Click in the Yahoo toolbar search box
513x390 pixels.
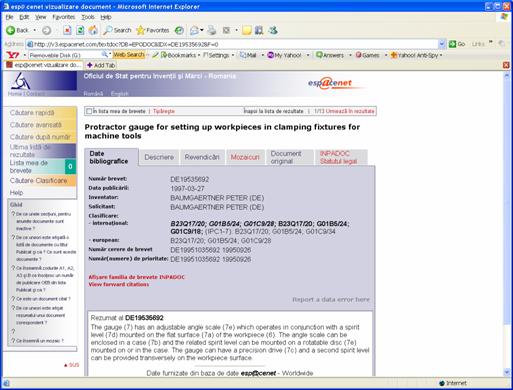click(65, 55)
